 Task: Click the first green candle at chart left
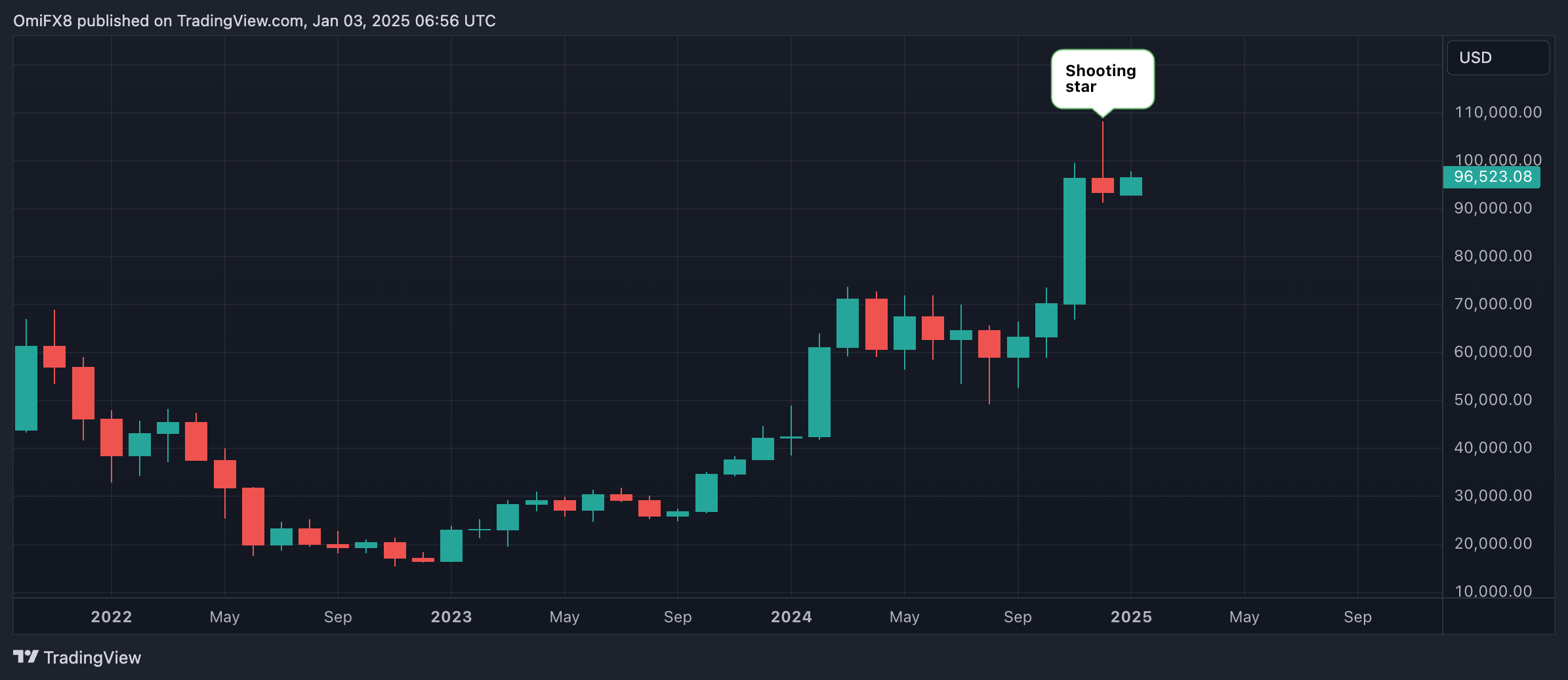click(26, 388)
